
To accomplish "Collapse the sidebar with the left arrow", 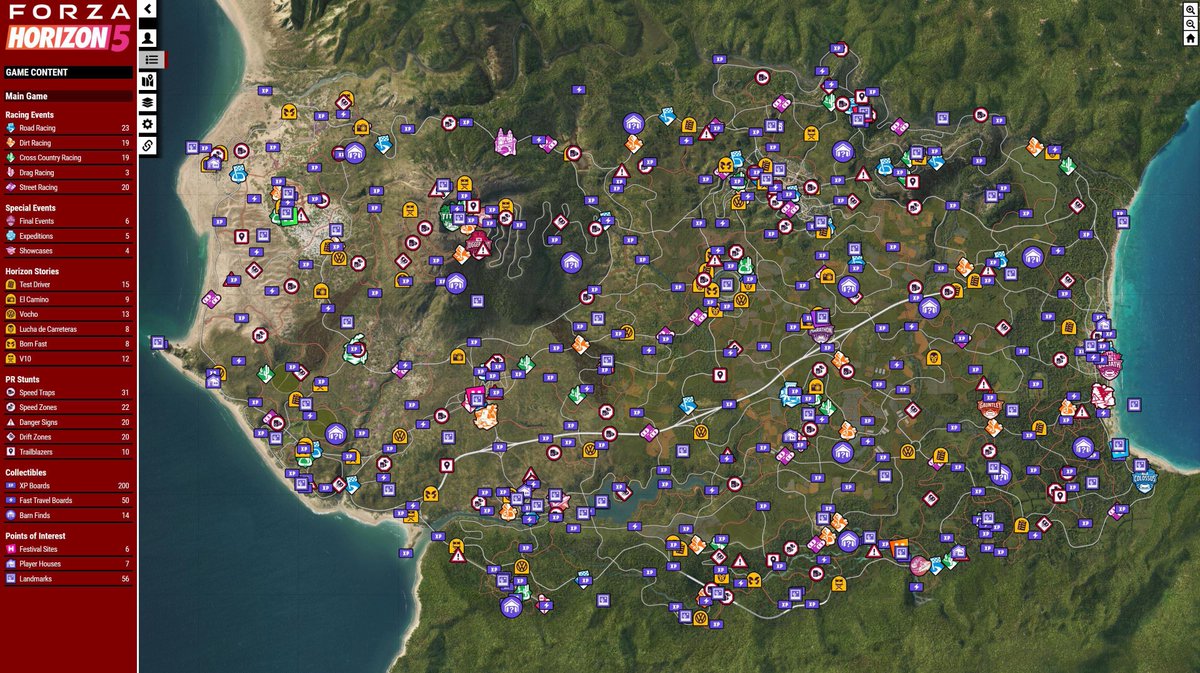I will tap(147, 9).
